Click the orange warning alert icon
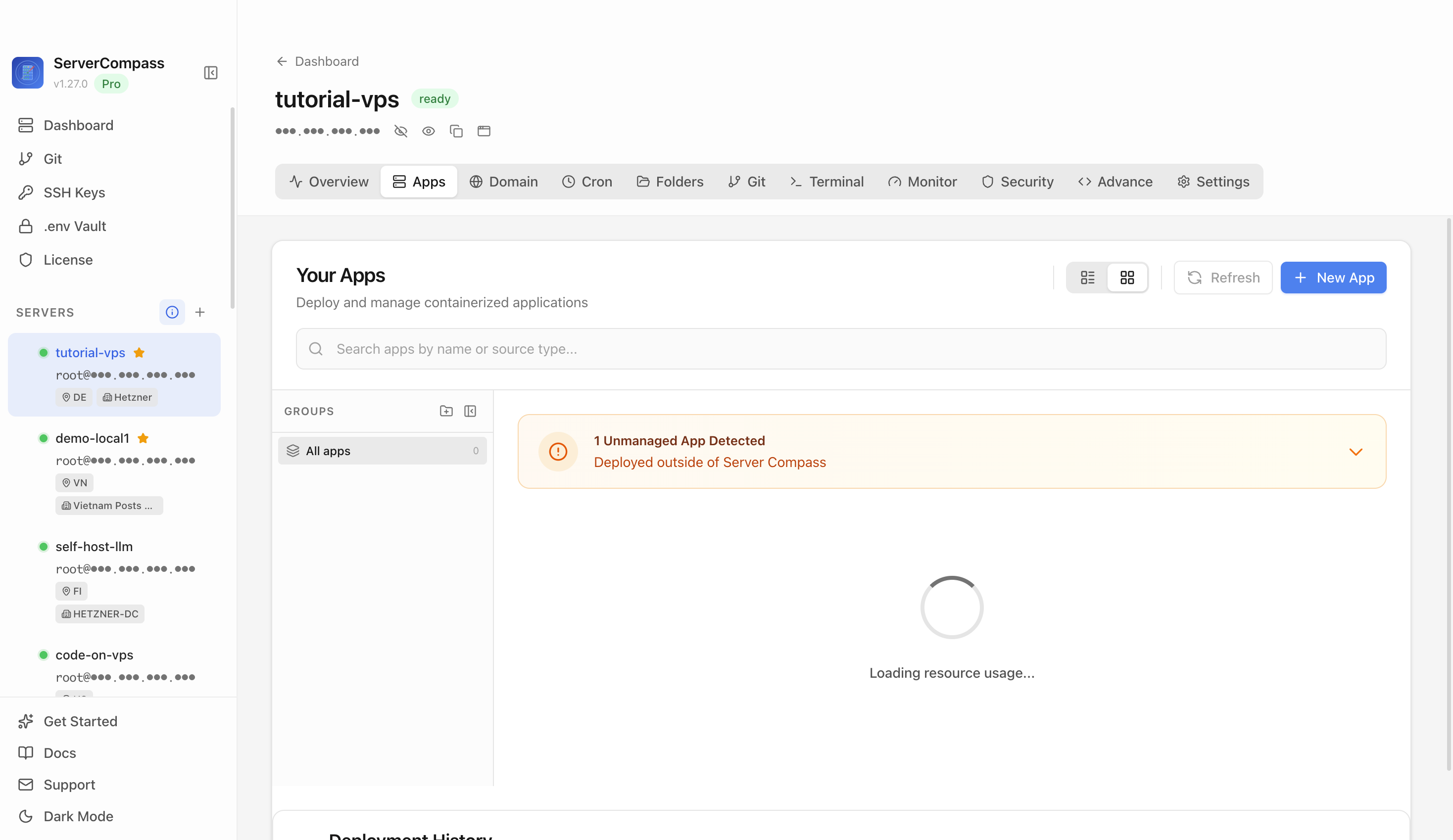Image resolution: width=1453 pixels, height=840 pixels. (558, 452)
